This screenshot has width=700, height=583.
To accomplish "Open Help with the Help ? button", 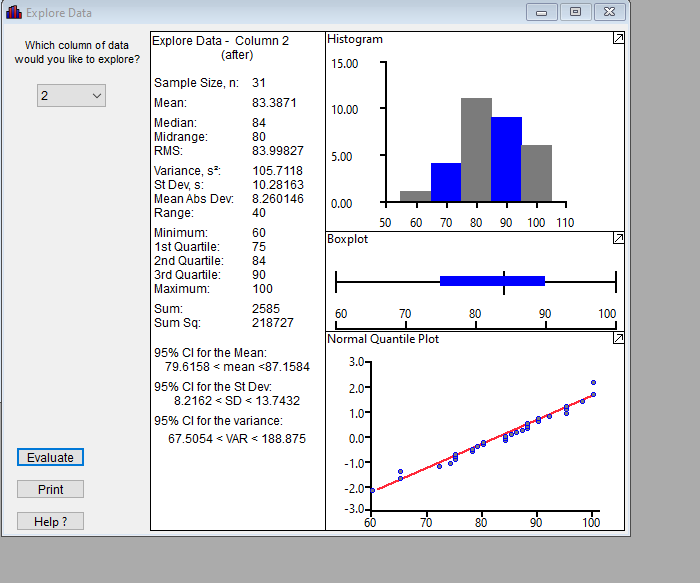I will click(50, 521).
